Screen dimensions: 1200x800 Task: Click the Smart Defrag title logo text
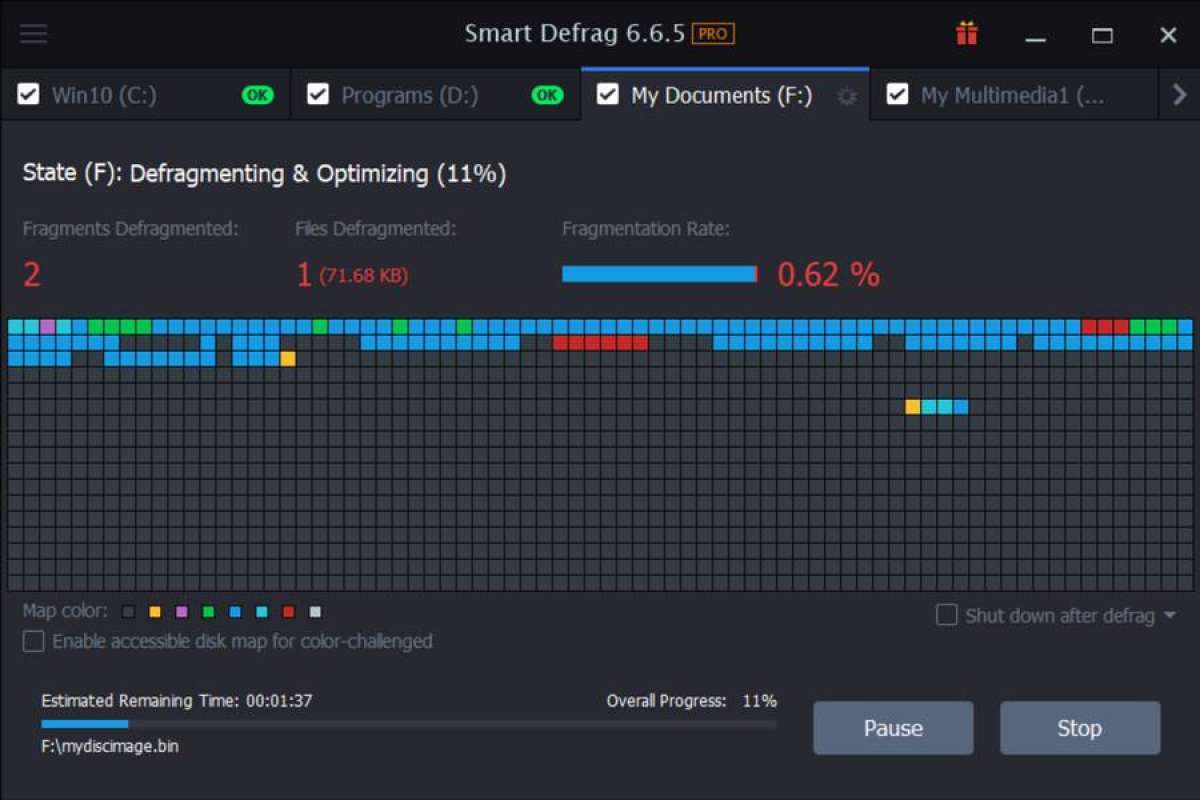pyautogui.click(x=575, y=33)
